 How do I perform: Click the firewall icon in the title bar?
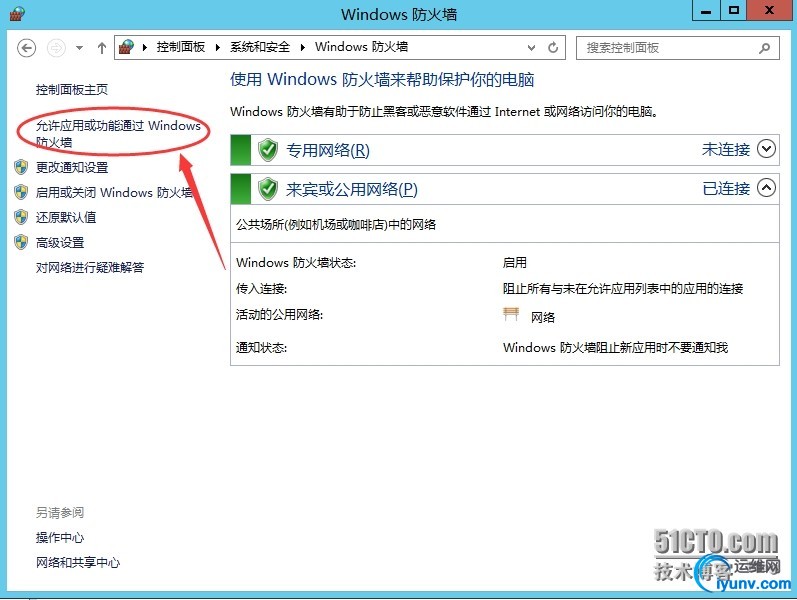[x=17, y=14]
